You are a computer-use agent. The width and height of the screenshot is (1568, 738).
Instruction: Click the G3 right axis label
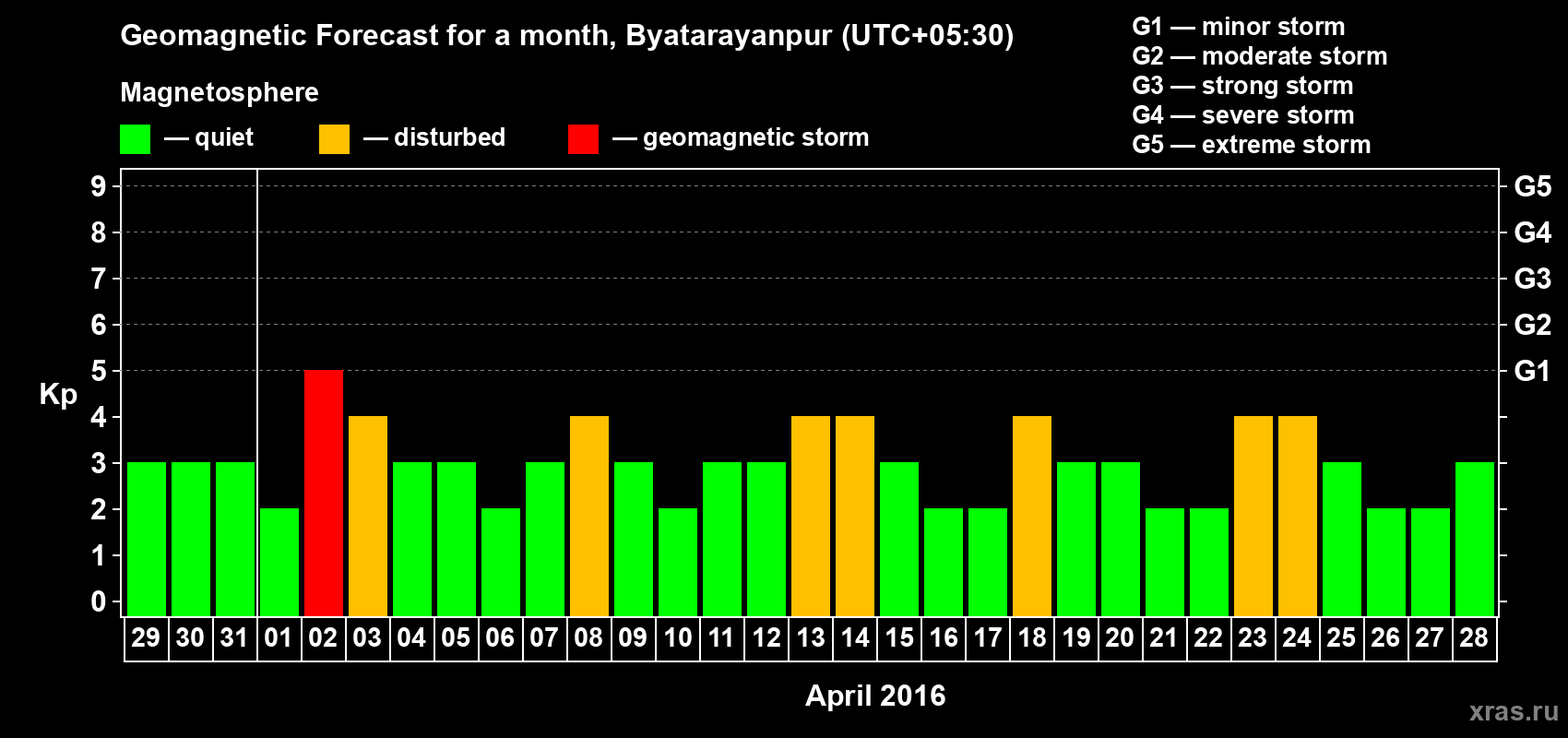tap(1533, 279)
